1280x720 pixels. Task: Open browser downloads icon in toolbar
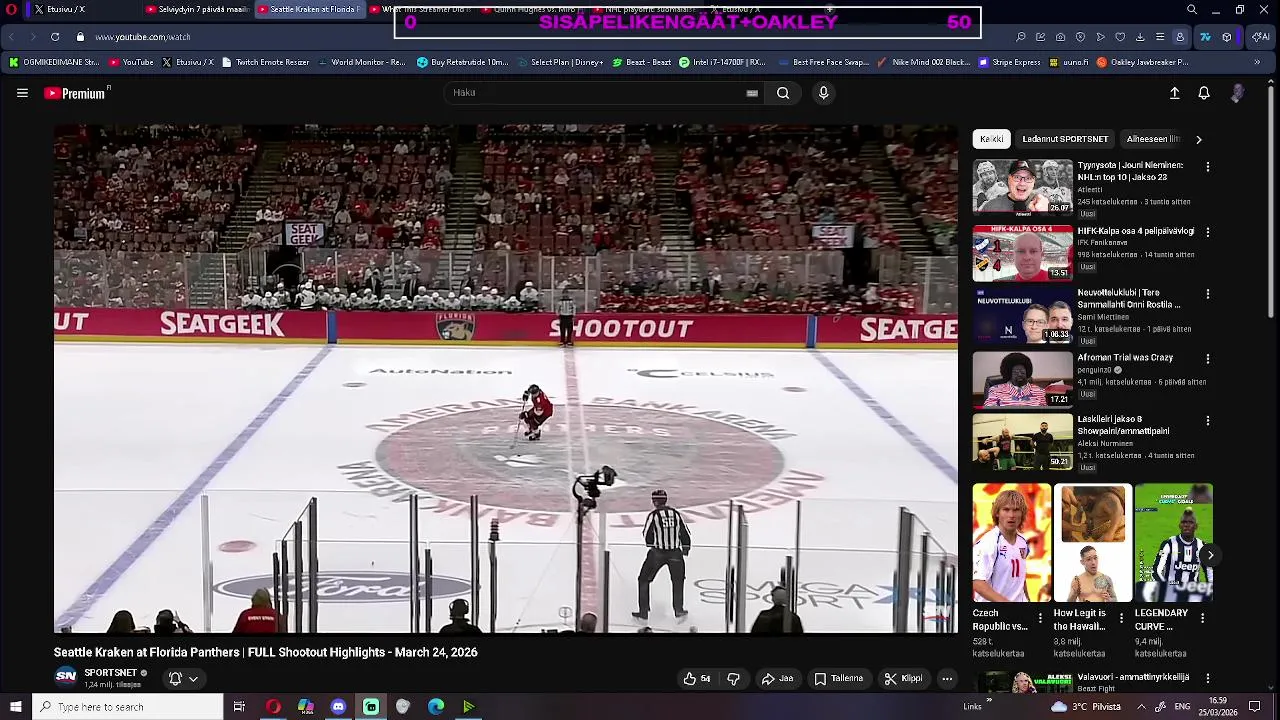(x=1140, y=37)
